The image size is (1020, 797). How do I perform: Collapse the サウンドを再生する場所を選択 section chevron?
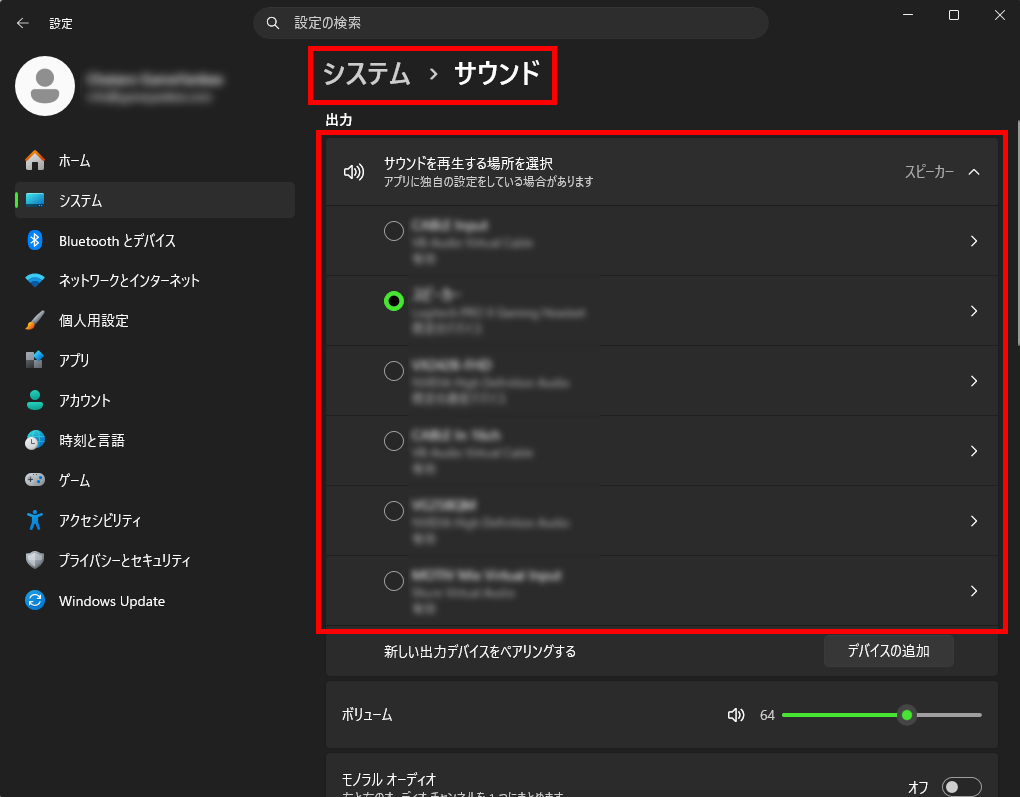(974, 172)
